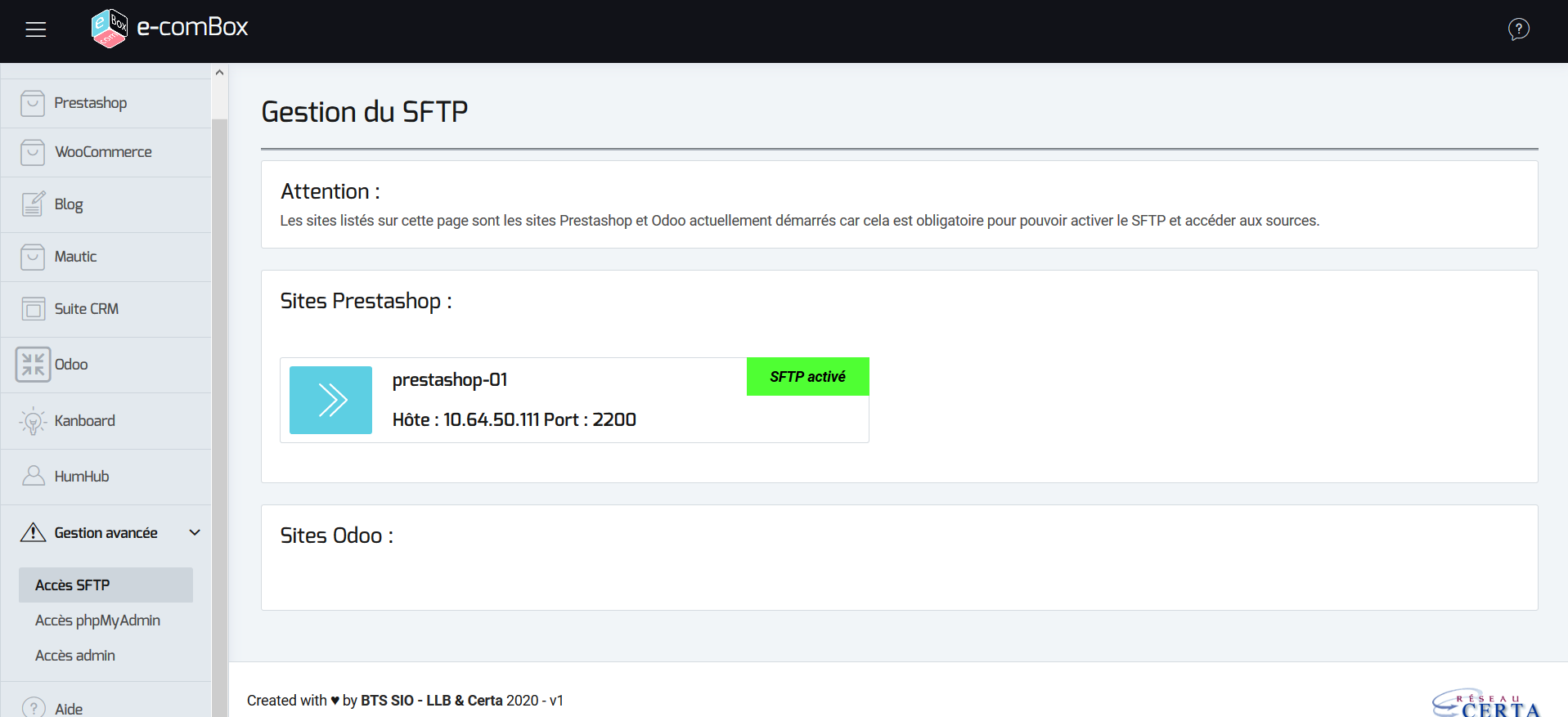The image size is (1568, 717).
Task: Click the sidebar scroll-up arrow
Action: pos(219,73)
